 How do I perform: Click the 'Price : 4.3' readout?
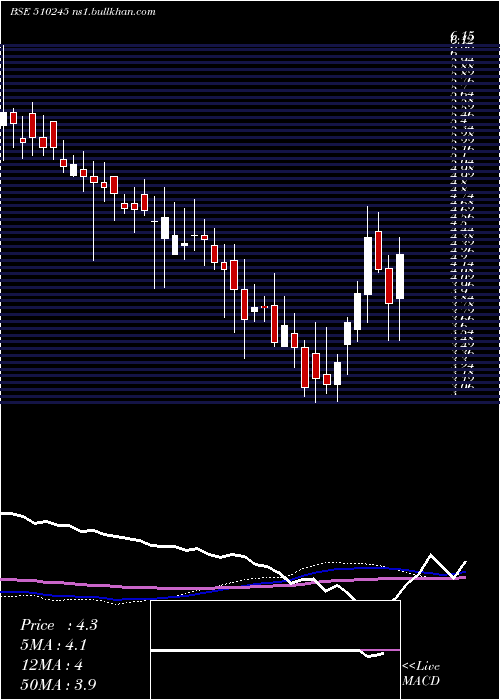click(x=58, y=625)
